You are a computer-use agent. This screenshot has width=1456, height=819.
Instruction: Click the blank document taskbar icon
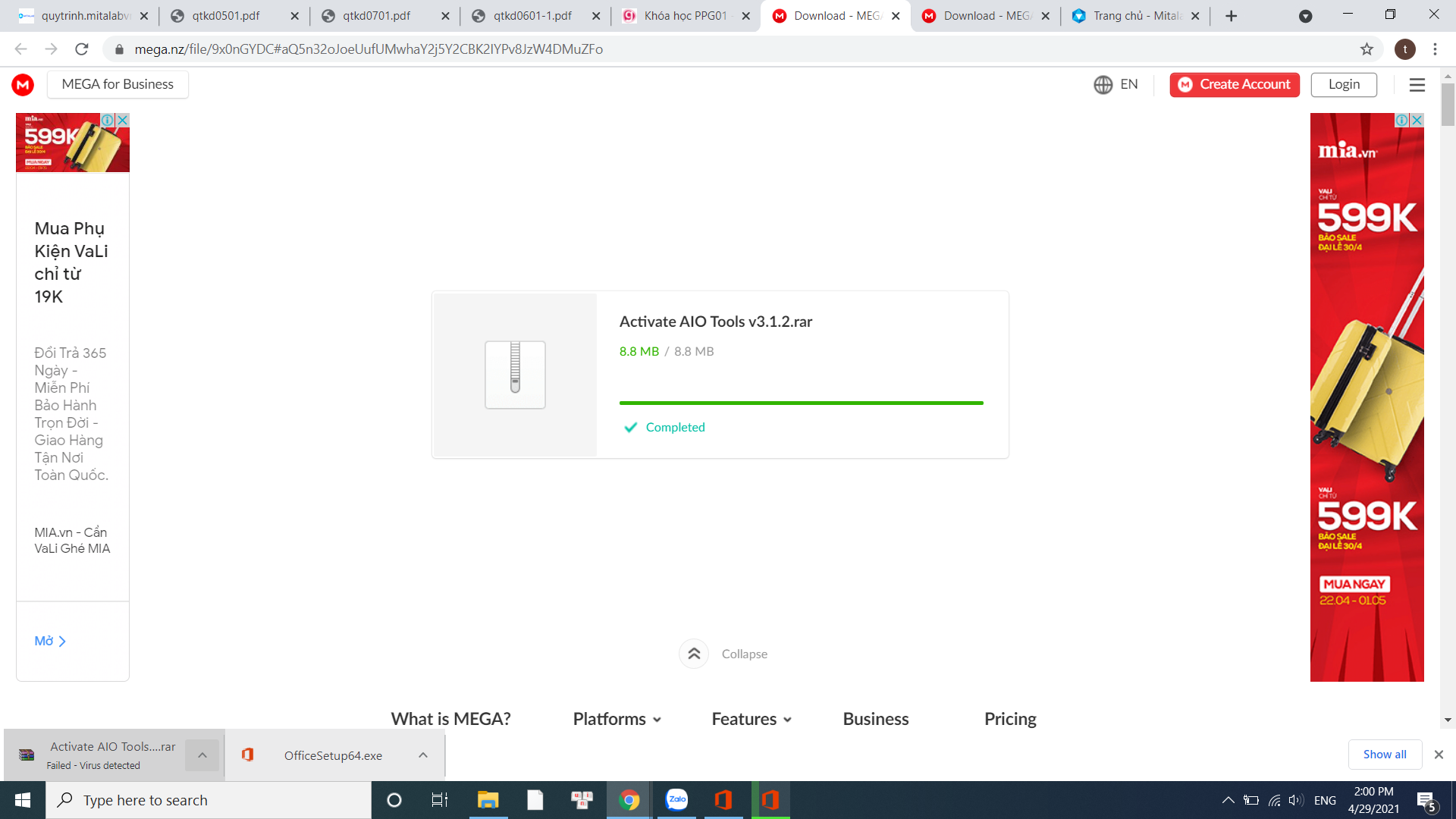point(535,800)
